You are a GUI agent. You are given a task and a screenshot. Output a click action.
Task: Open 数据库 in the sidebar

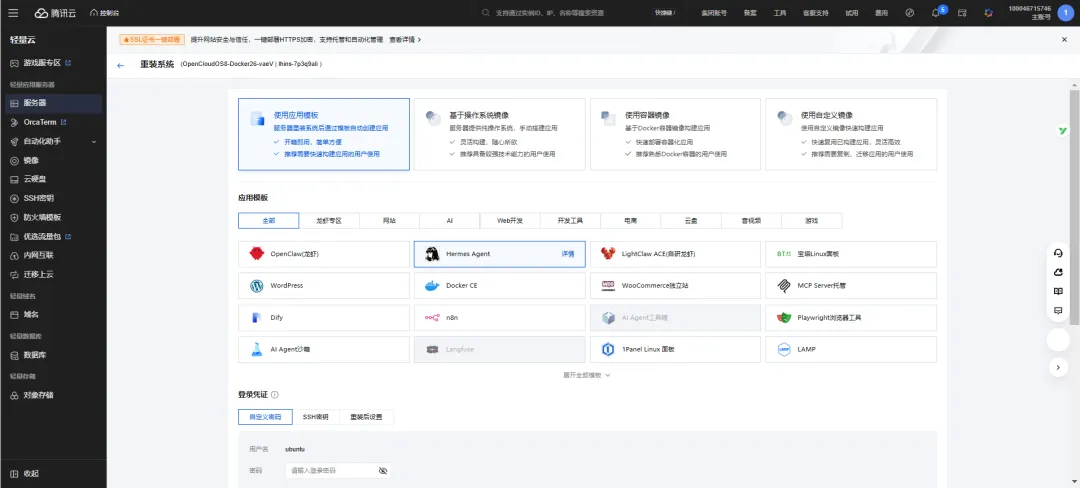34,355
